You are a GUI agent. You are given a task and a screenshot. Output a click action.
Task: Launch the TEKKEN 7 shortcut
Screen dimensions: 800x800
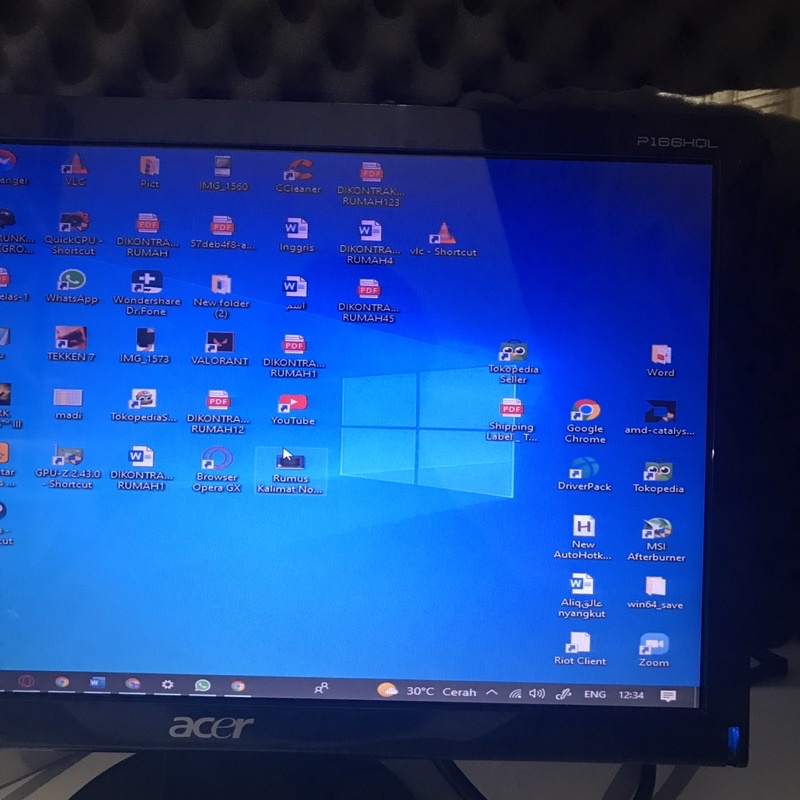71,344
